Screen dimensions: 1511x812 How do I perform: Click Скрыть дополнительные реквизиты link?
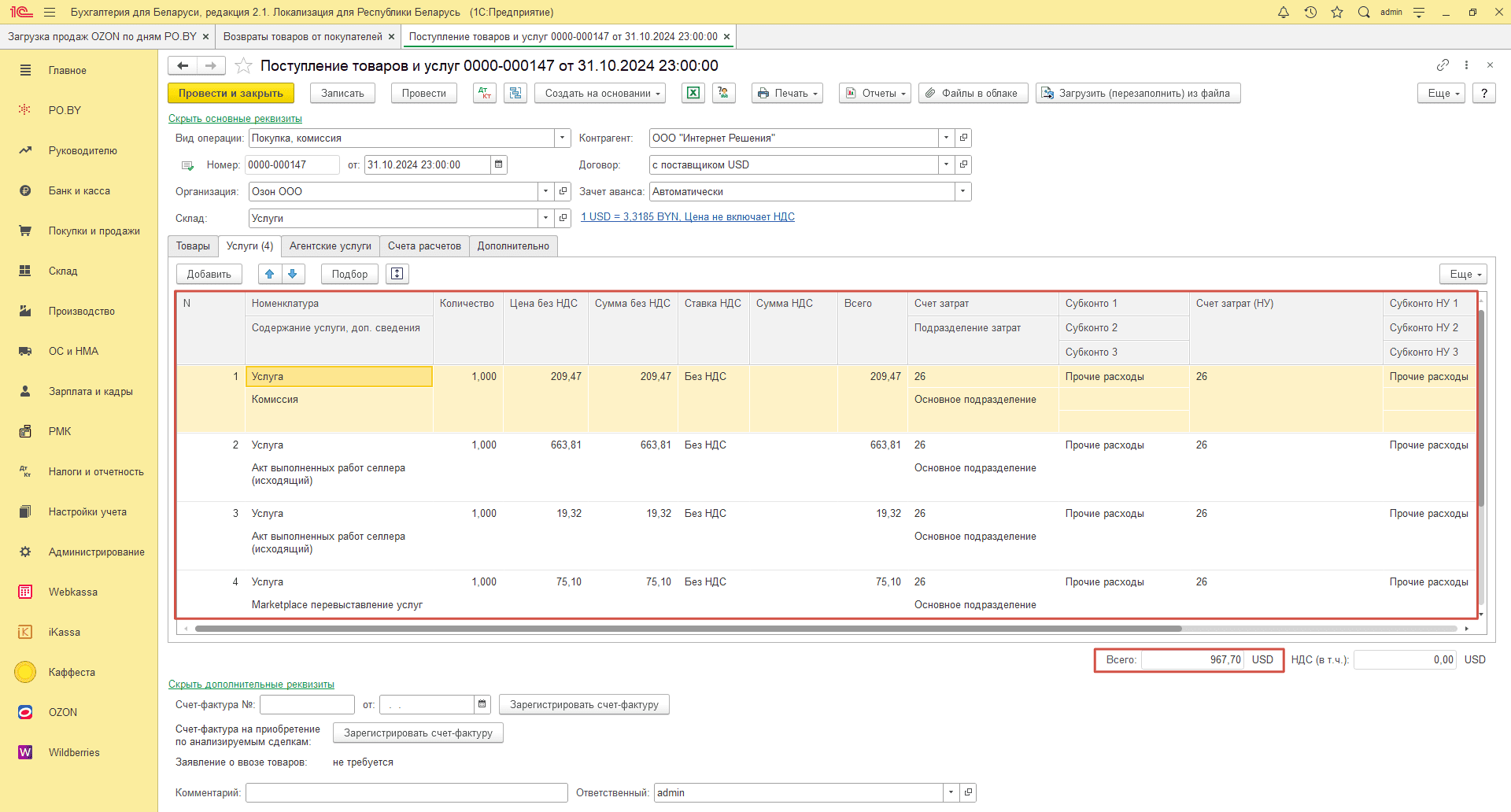(251, 685)
